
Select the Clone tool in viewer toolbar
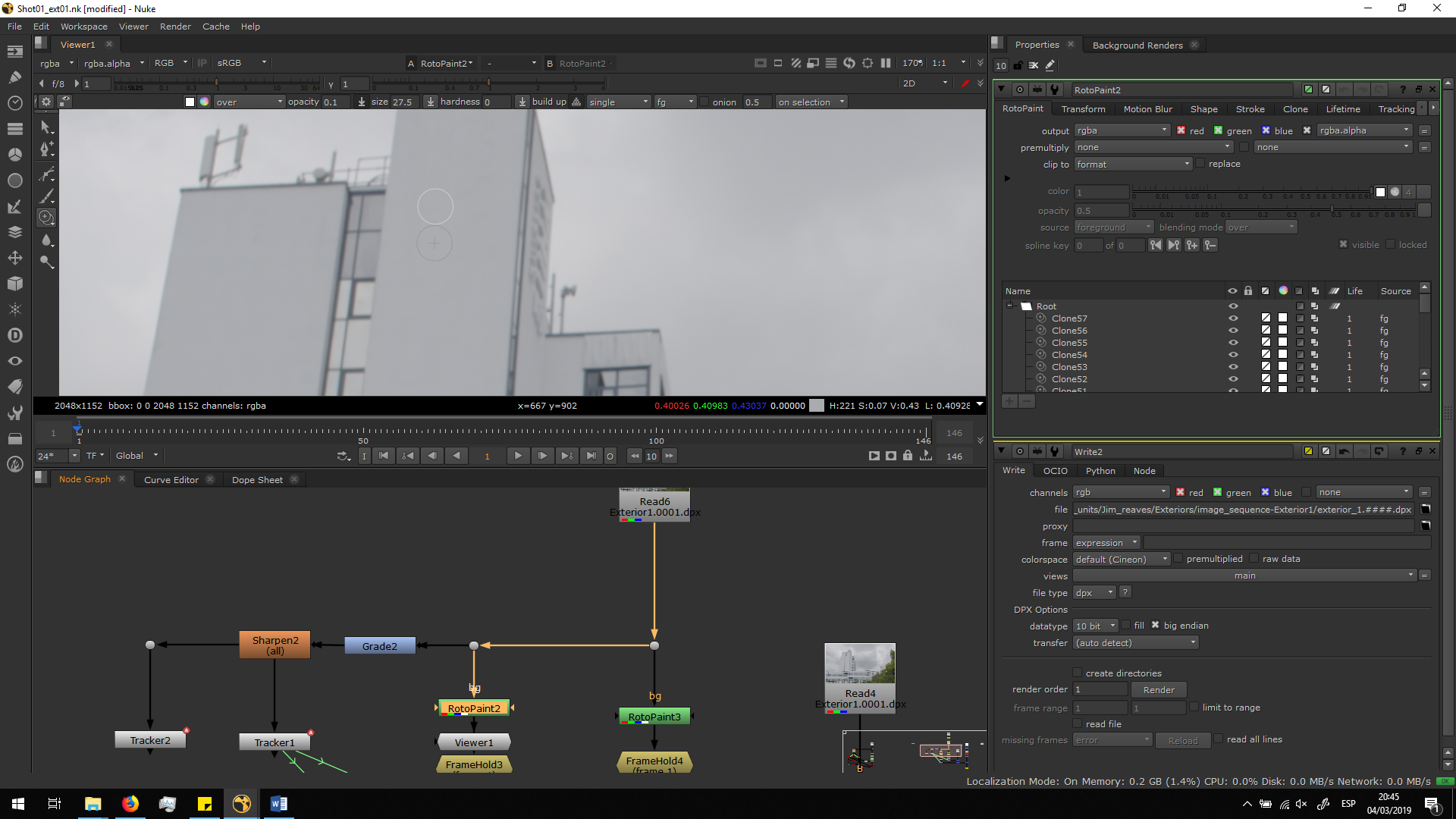click(x=46, y=218)
